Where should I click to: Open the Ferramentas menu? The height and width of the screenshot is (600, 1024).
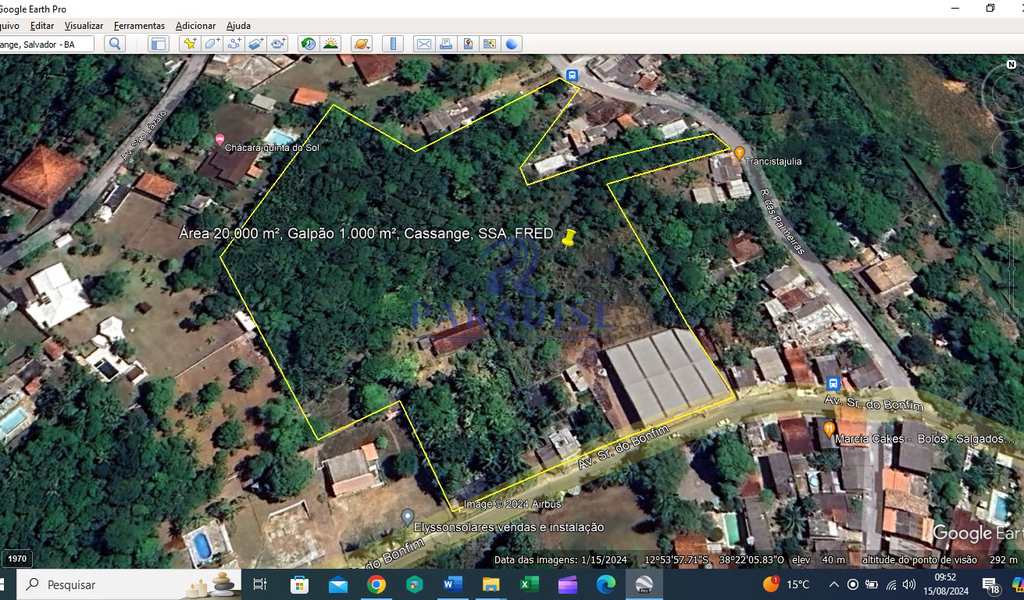click(139, 25)
